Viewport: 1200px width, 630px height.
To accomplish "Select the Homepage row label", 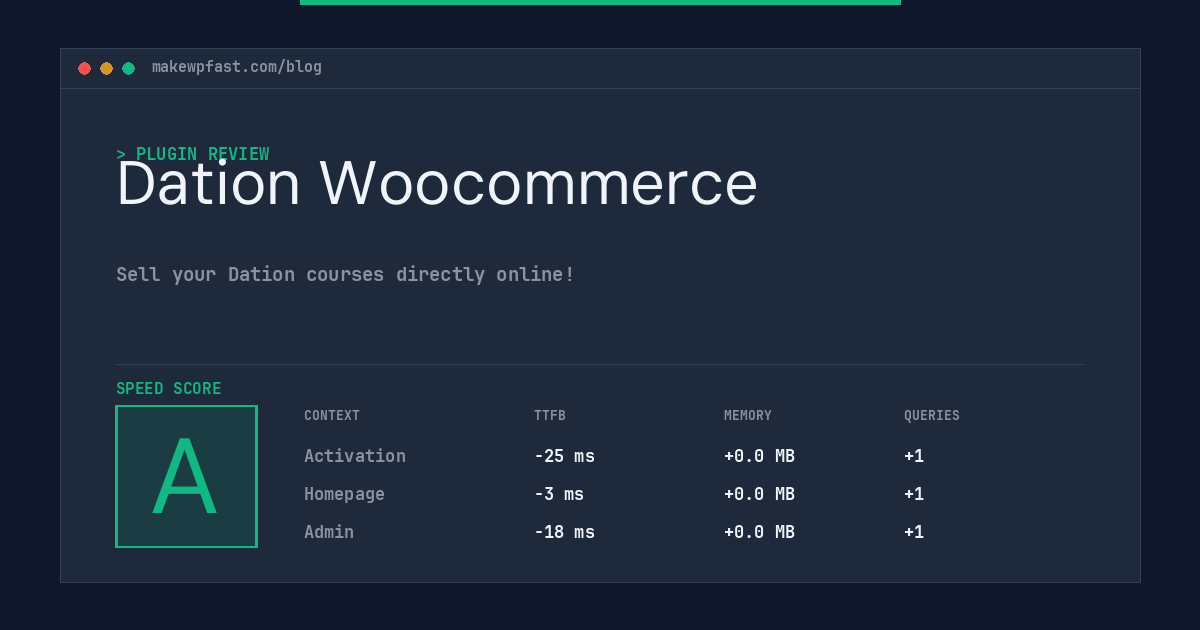I will point(344,494).
